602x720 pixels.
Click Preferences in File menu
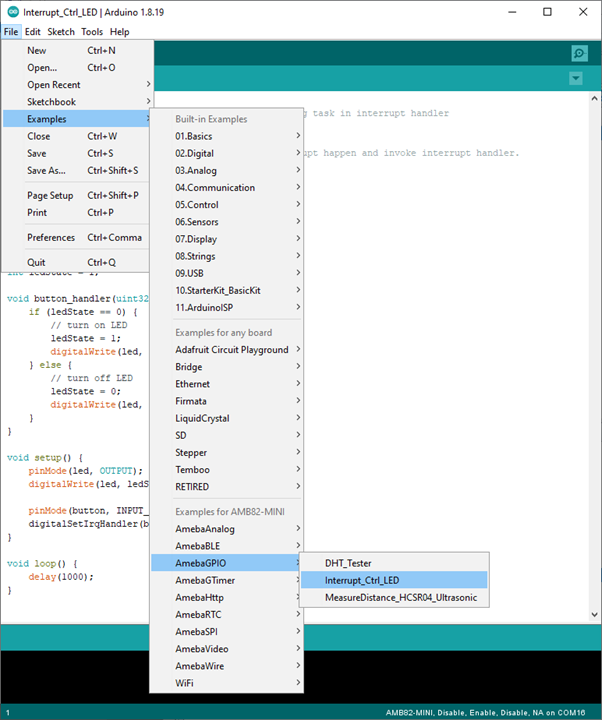[51, 238]
